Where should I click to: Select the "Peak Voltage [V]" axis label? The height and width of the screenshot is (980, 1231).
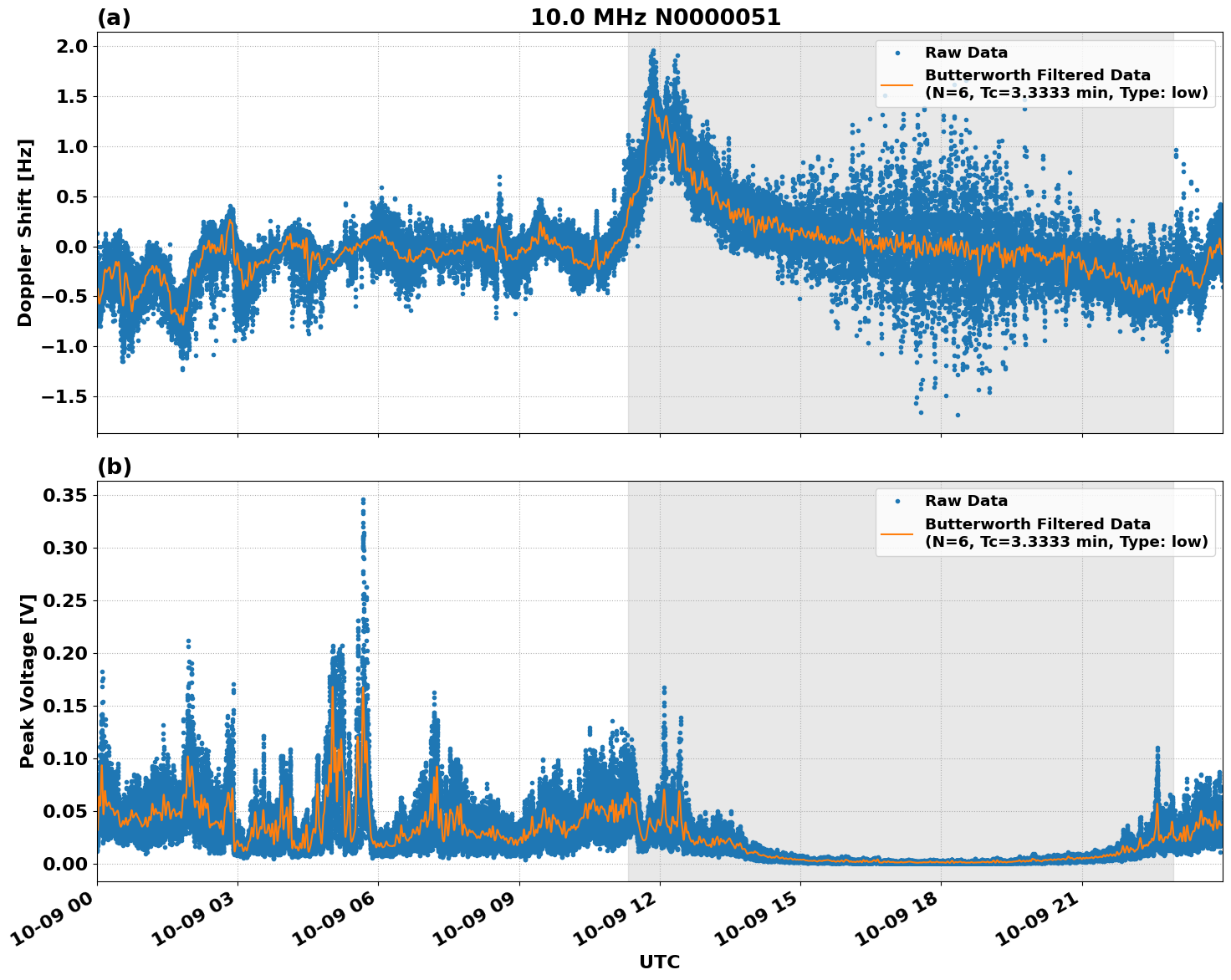[27, 681]
